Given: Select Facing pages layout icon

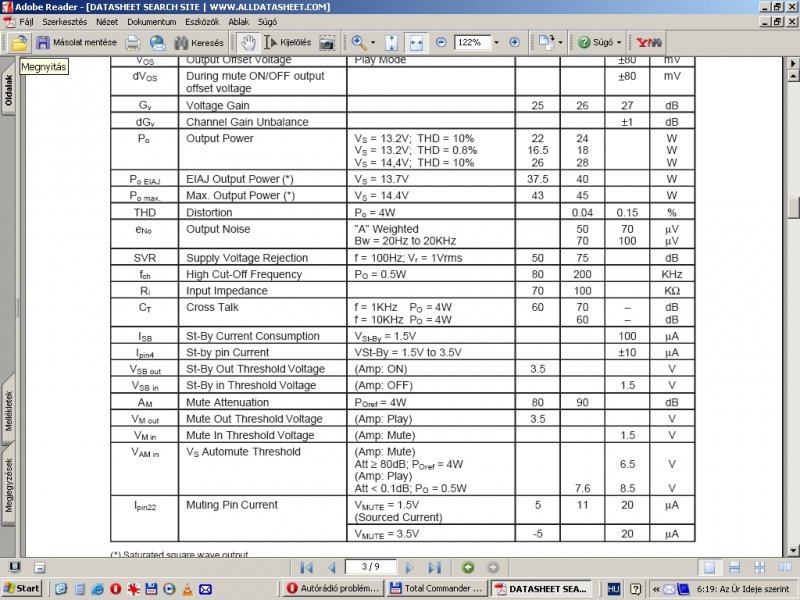Looking at the screenshot, I should (785, 567).
